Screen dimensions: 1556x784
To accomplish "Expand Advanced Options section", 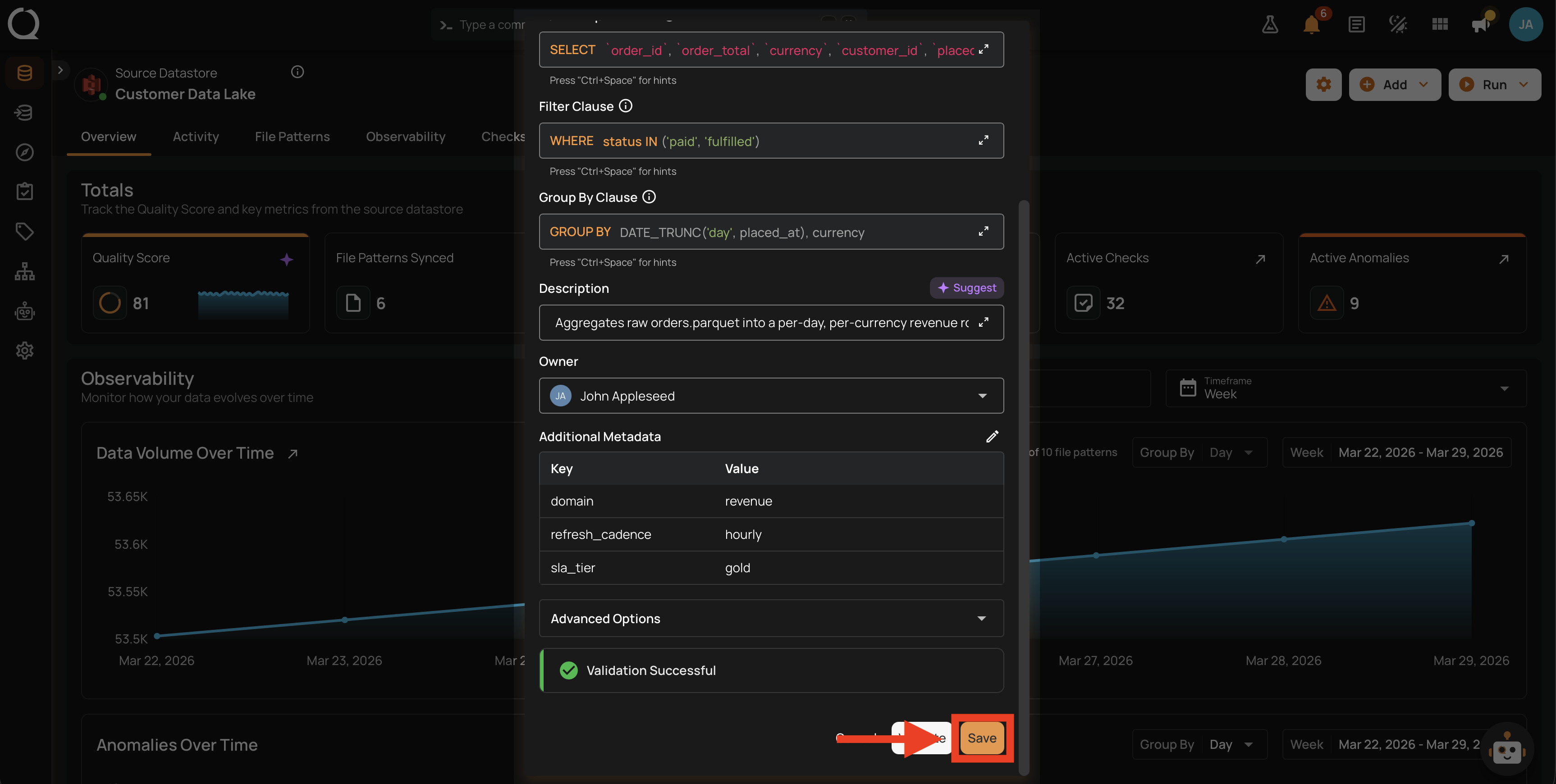I will tap(771, 618).
